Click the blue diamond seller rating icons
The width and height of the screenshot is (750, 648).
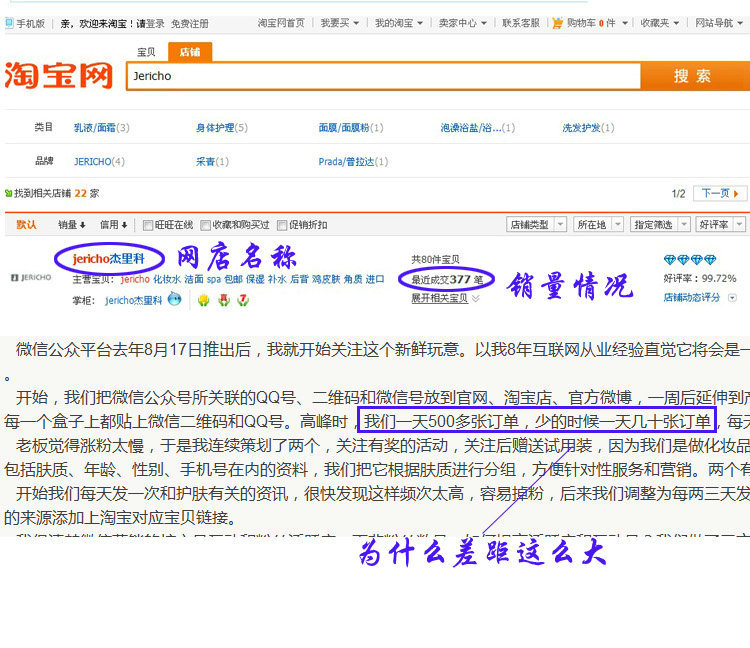coord(690,260)
